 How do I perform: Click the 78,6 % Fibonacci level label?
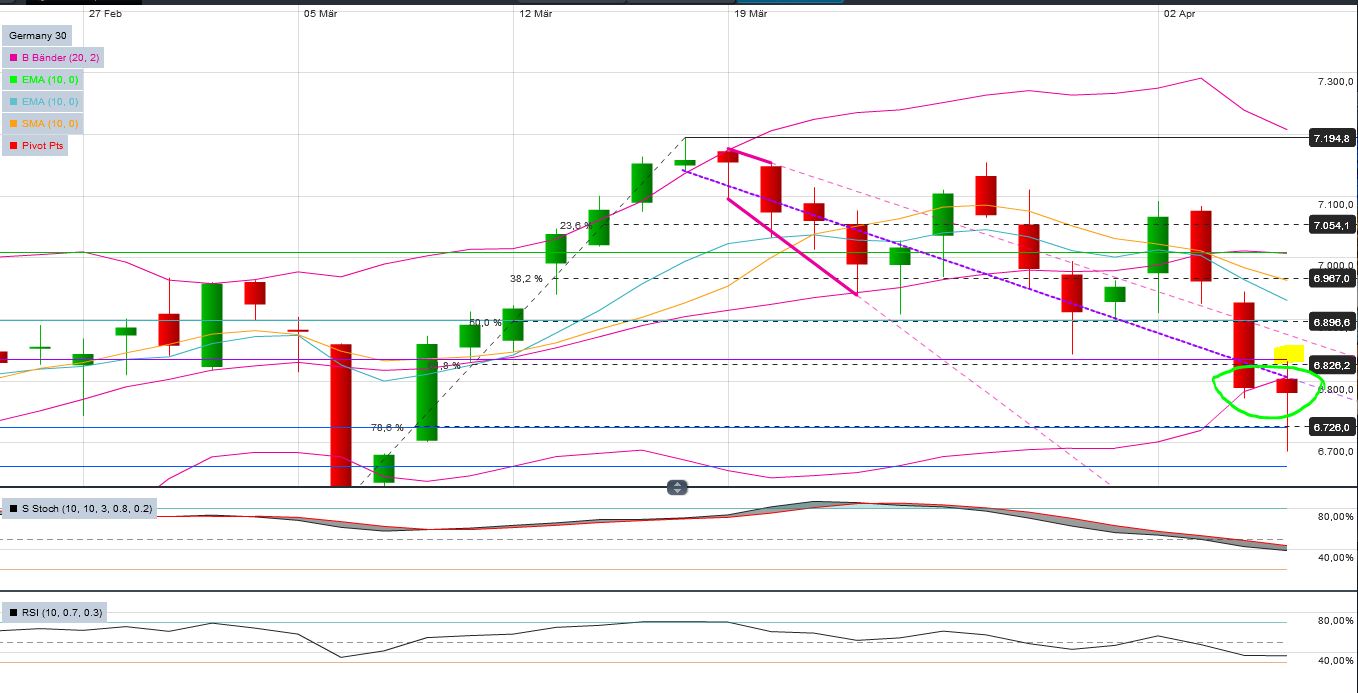coord(387,428)
